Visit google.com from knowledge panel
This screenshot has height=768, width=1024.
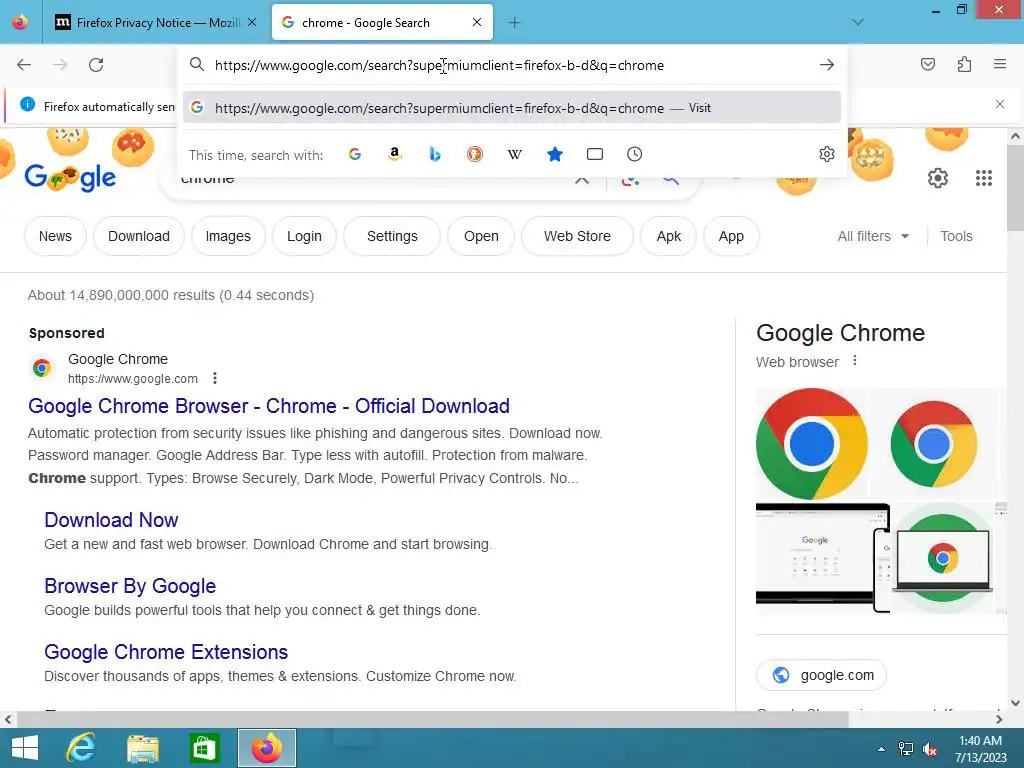[822, 675]
